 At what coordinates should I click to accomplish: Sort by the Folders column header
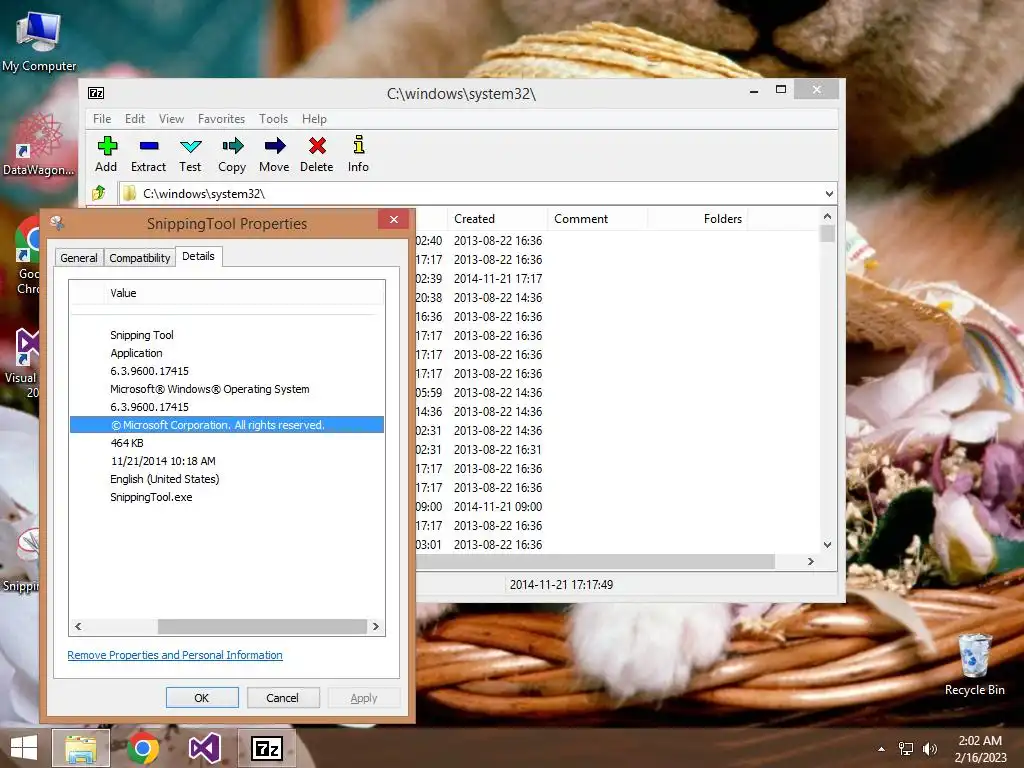[697, 219]
